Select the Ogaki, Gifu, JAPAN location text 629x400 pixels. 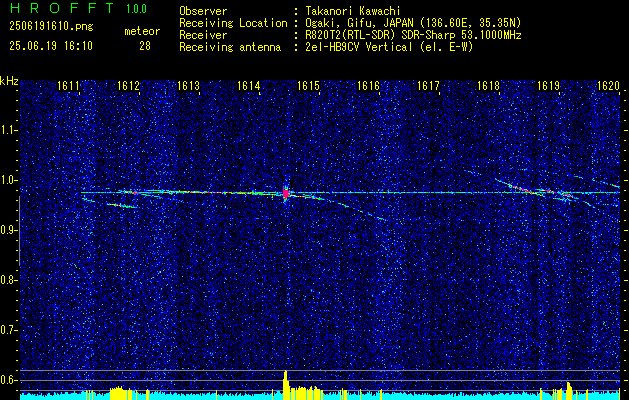pyautogui.click(x=413, y=23)
